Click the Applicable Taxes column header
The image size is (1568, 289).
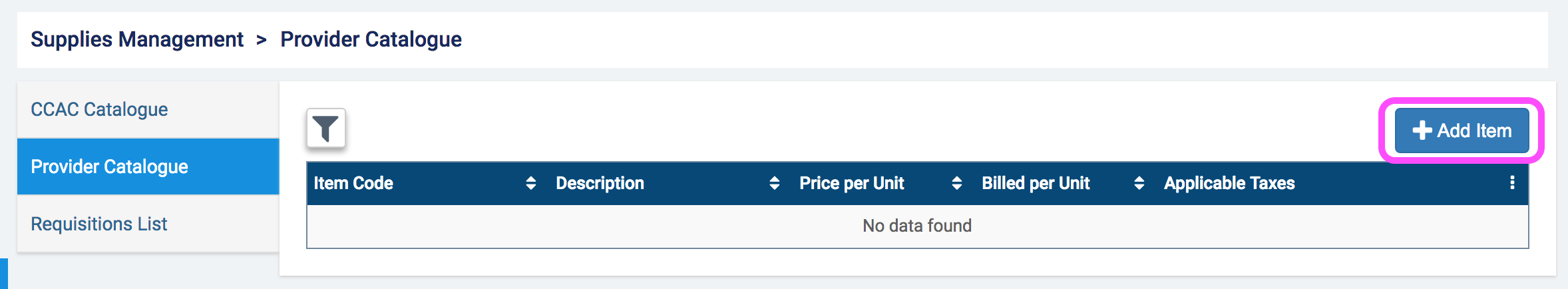pyautogui.click(x=1229, y=183)
